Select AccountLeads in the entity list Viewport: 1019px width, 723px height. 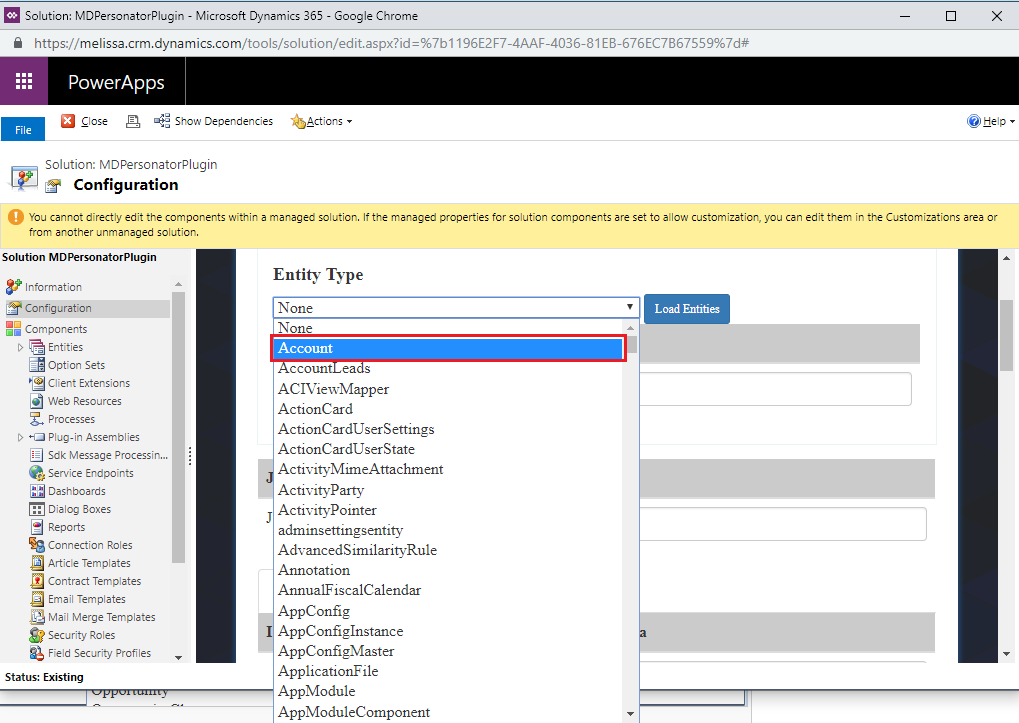coord(448,368)
